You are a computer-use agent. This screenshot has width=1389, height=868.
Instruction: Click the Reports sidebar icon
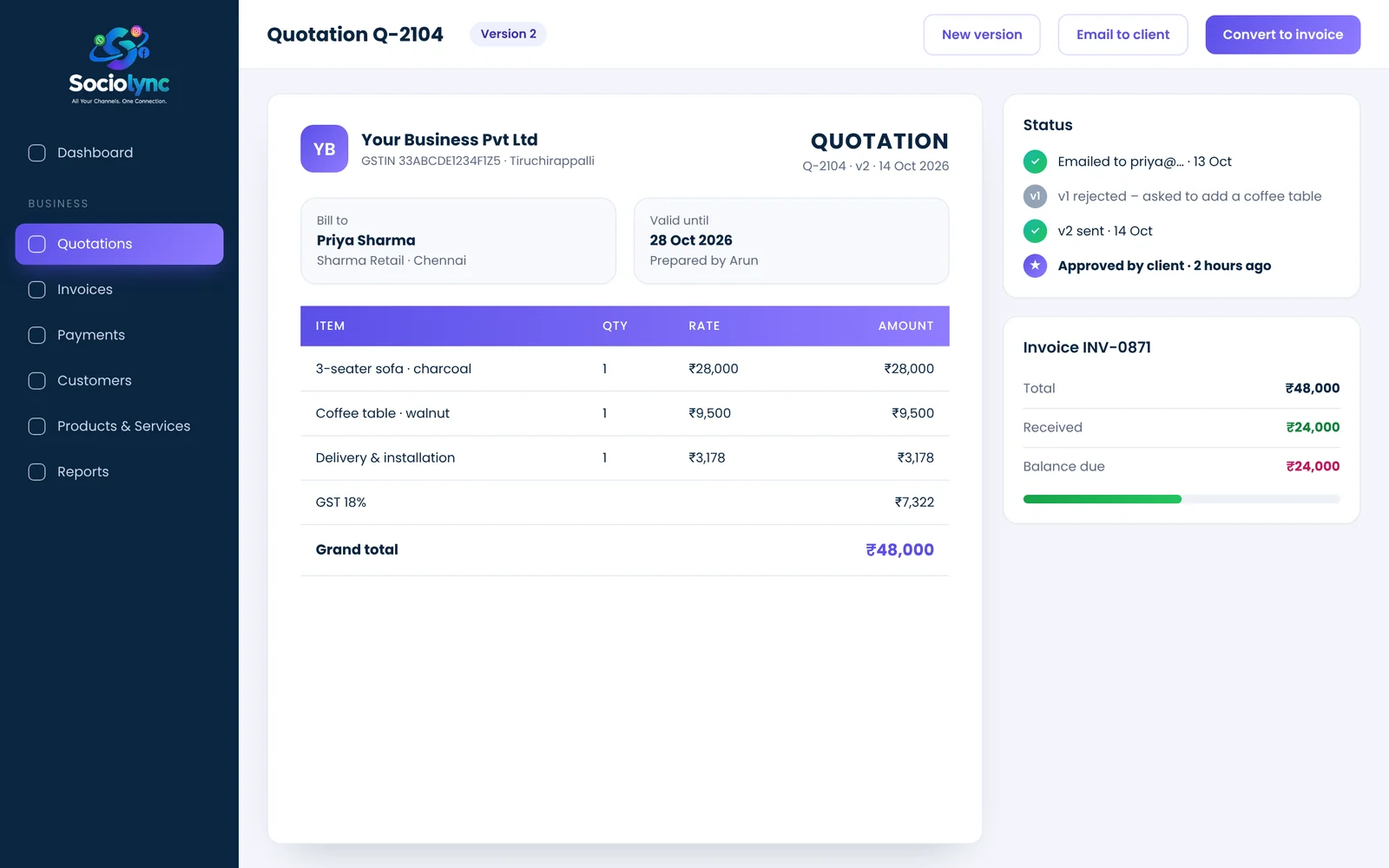click(36, 472)
